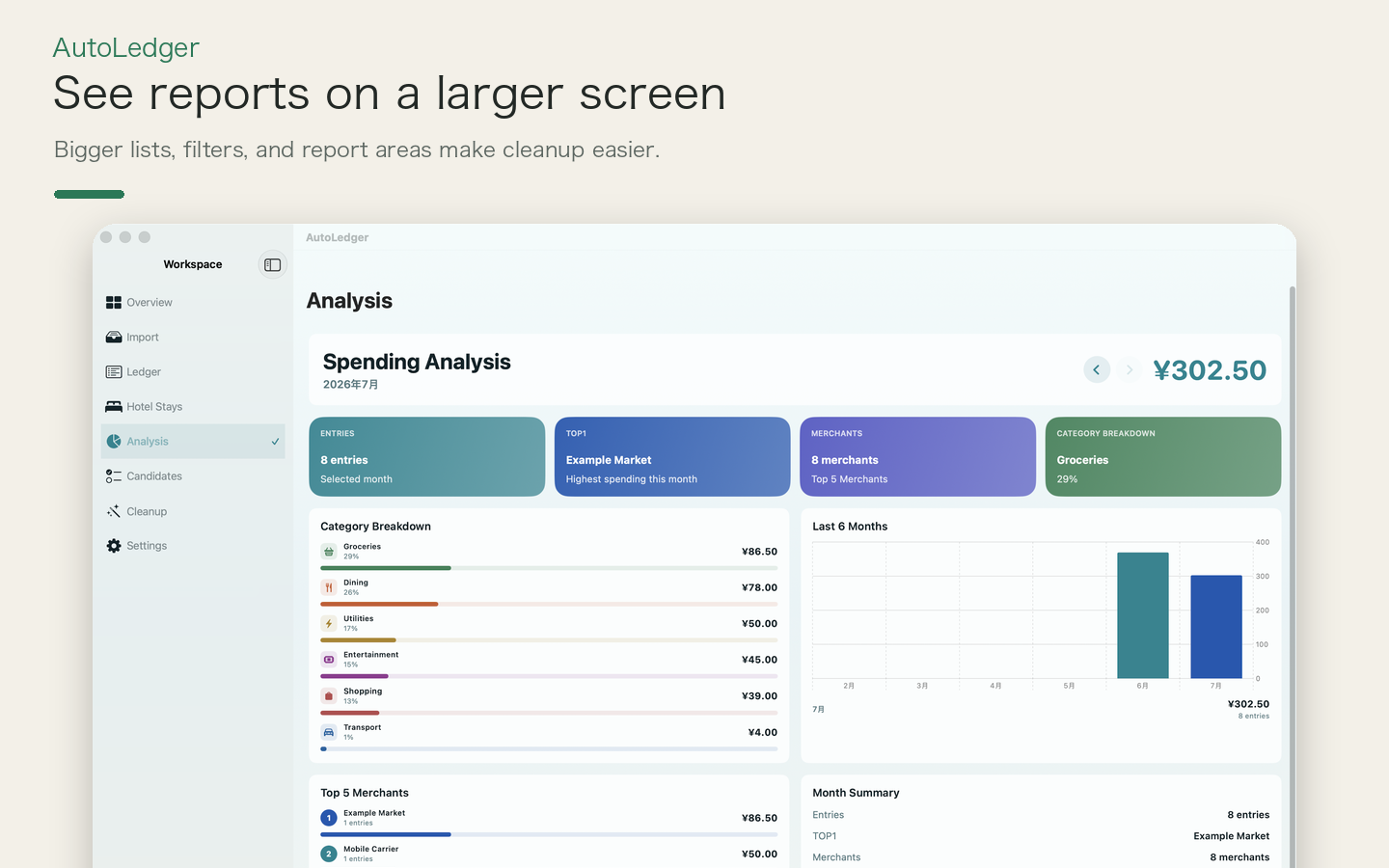Click the Groceries basket icon
The height and width of the screenshot is (868, 1389).
pyautogui.click(x=329, y=552)
